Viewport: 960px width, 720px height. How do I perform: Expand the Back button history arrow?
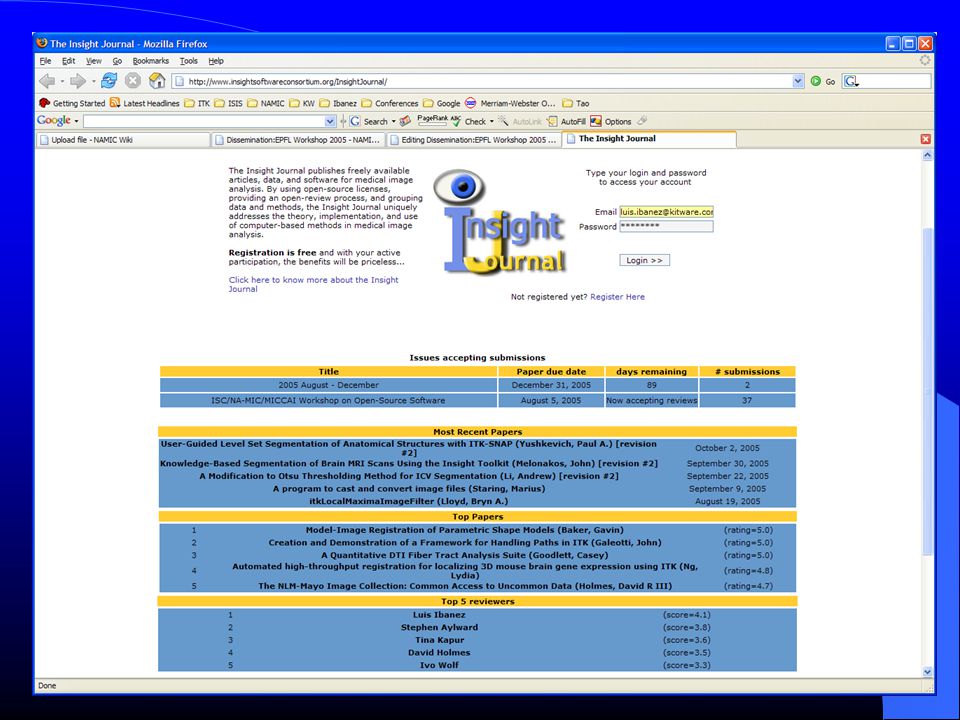click(62, 81)
